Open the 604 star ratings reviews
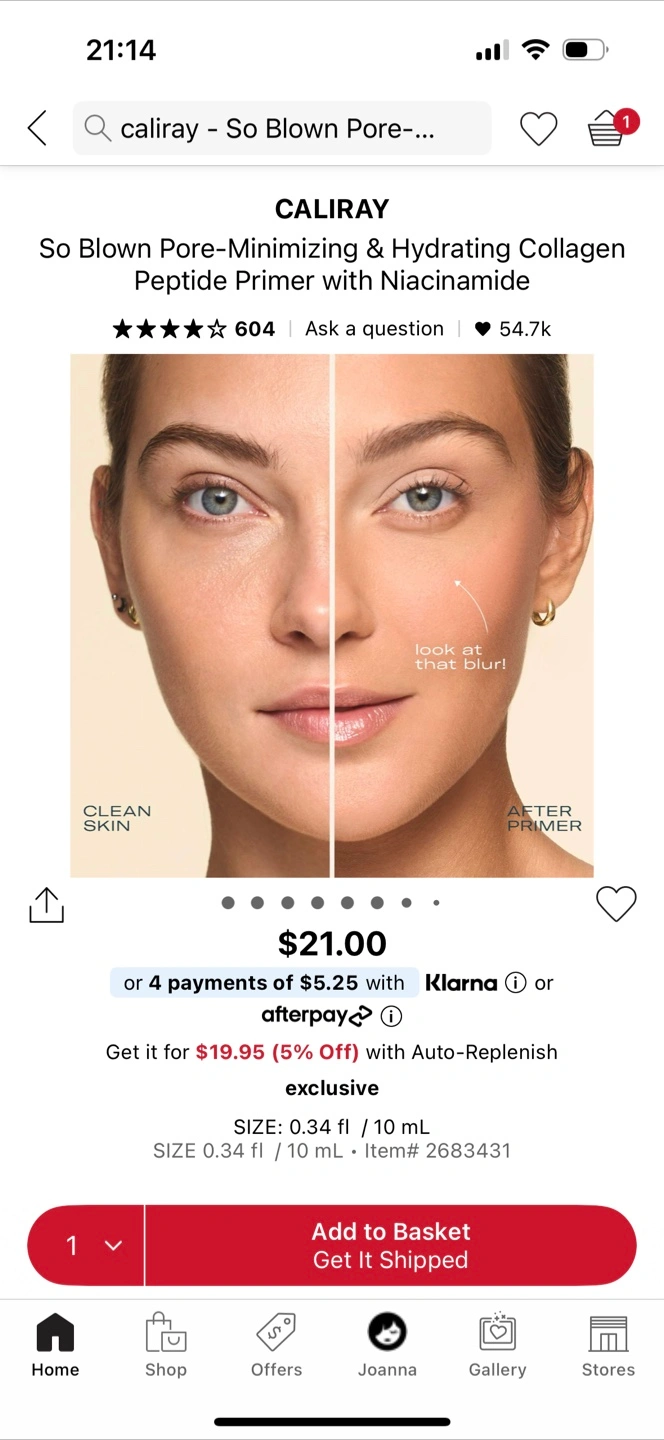The image size is (664, 1440). (x=194, y=329)
